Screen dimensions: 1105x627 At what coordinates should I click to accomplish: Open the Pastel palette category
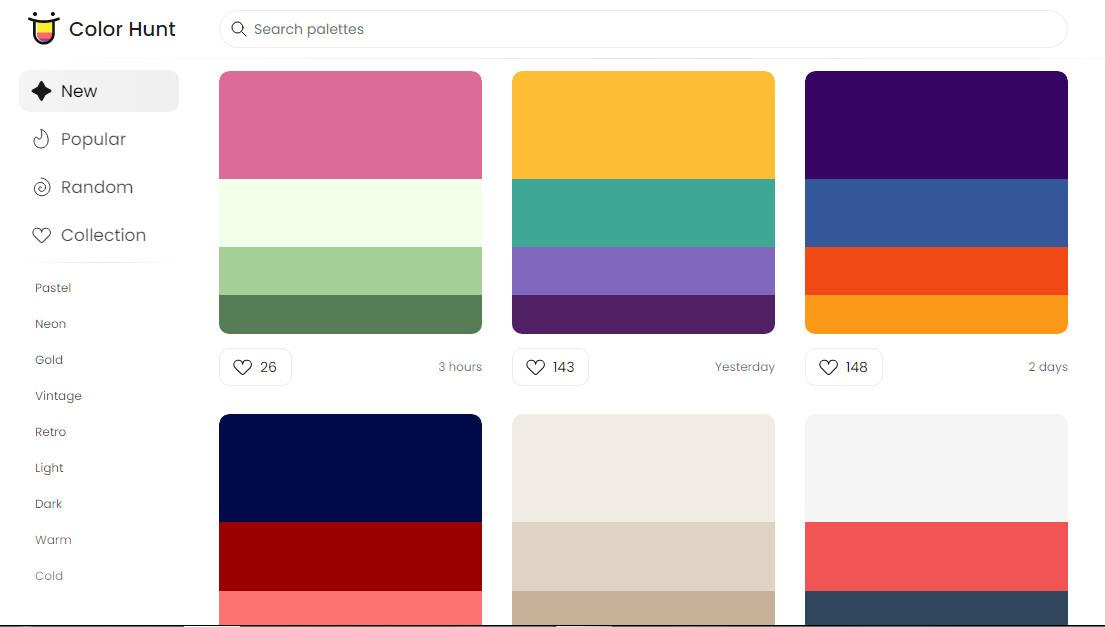[x=53, y=288]
